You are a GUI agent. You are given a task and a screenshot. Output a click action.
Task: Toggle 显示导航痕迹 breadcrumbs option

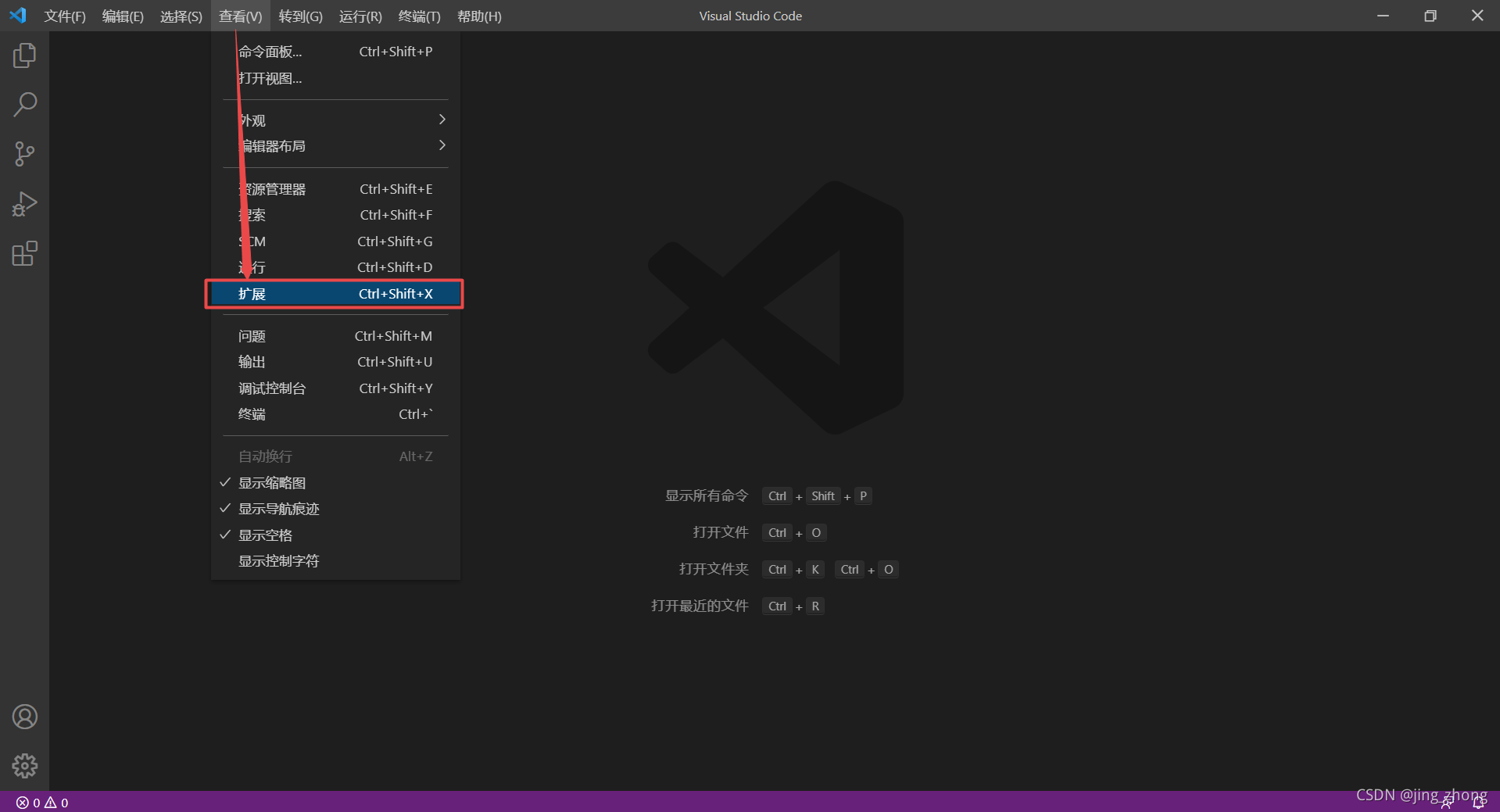tap(335, 509)
